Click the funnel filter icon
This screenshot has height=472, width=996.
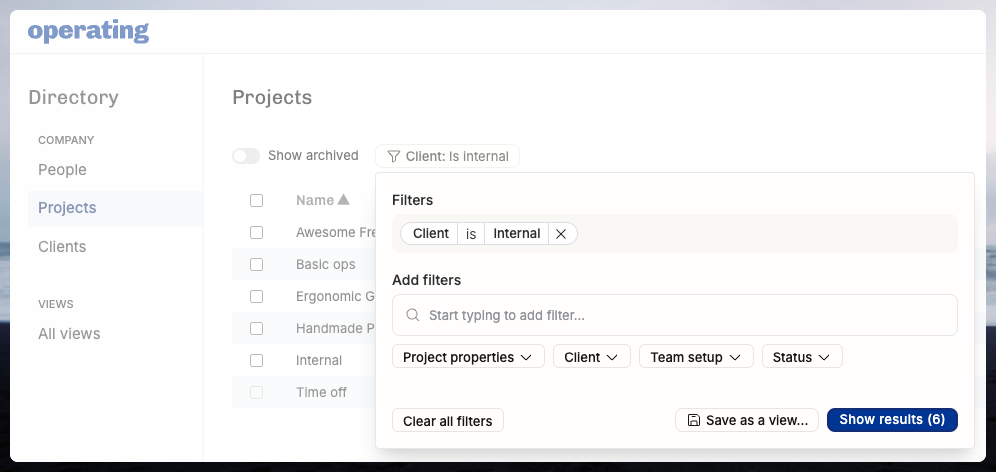393,156
